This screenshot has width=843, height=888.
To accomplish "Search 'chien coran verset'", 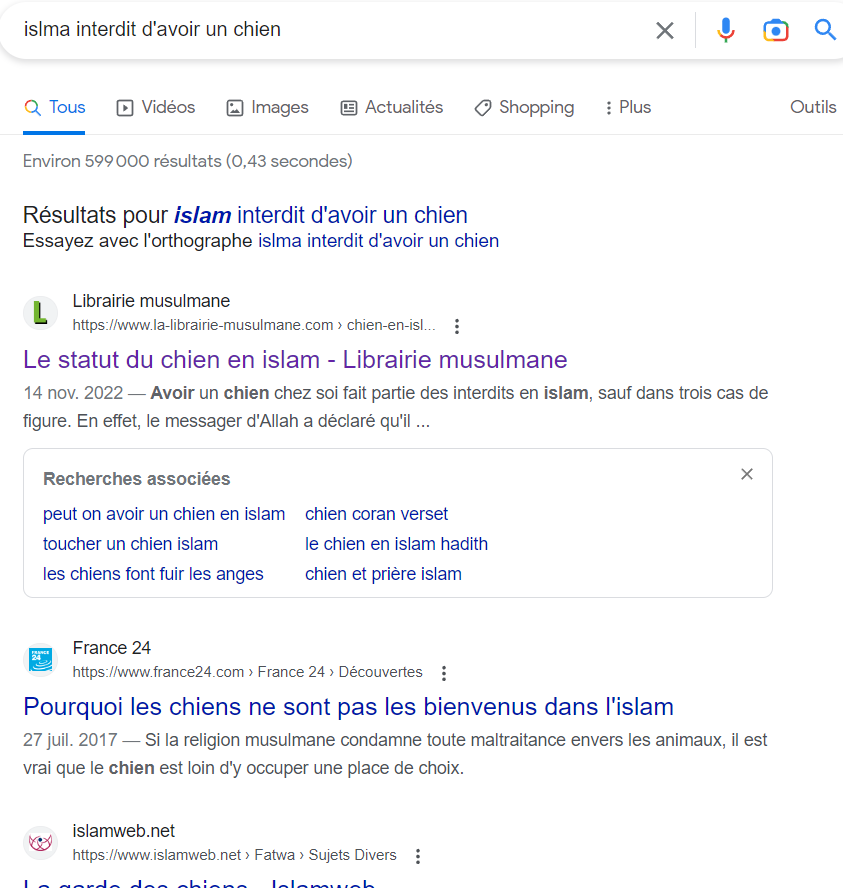I will pyautogui.click(x=376, y=514).
